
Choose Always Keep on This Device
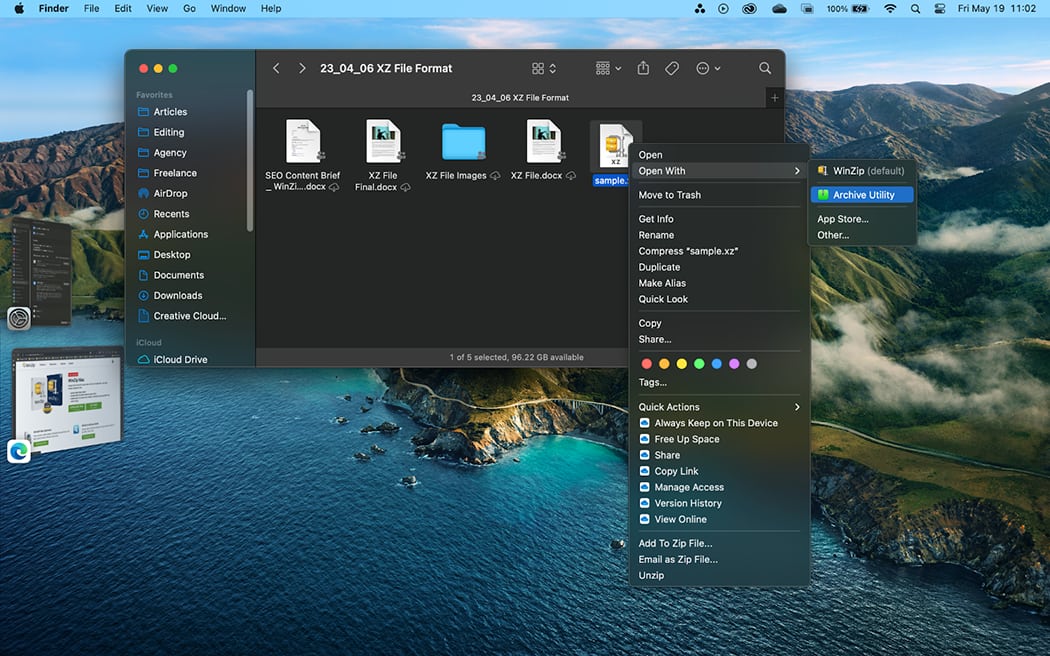pos(719,423)
